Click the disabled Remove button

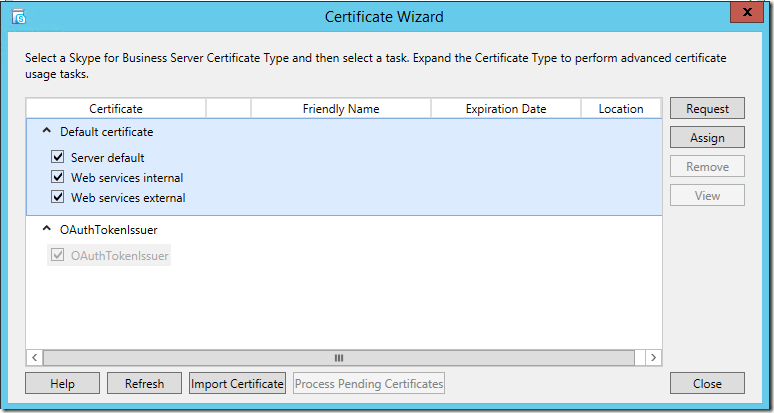[707, 167]
